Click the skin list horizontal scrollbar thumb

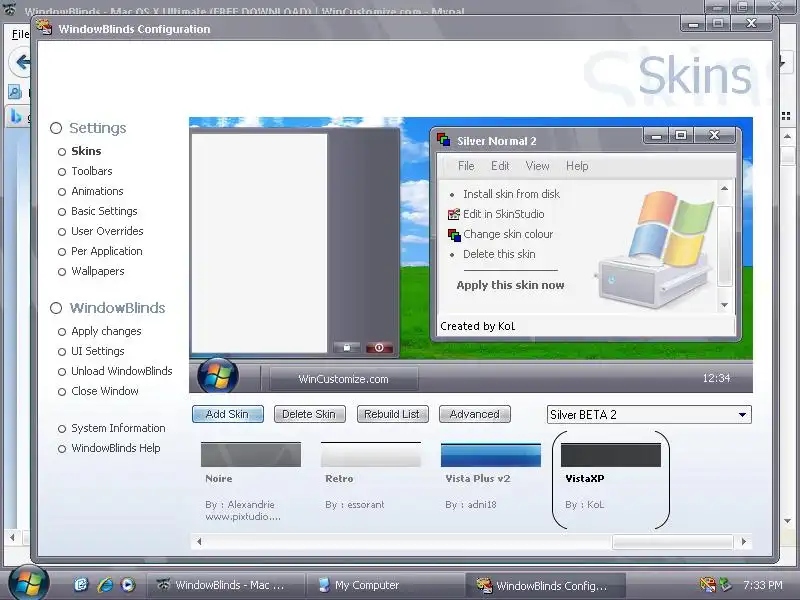[672, 541]
